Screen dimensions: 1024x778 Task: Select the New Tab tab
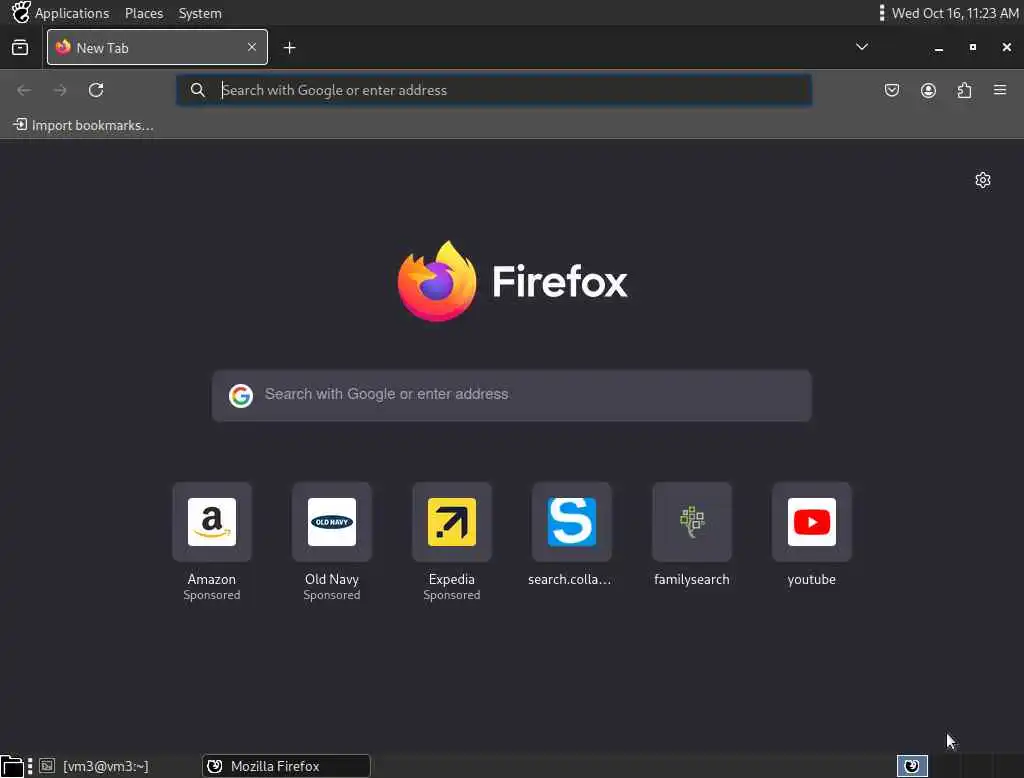click(x=157, y=47)
